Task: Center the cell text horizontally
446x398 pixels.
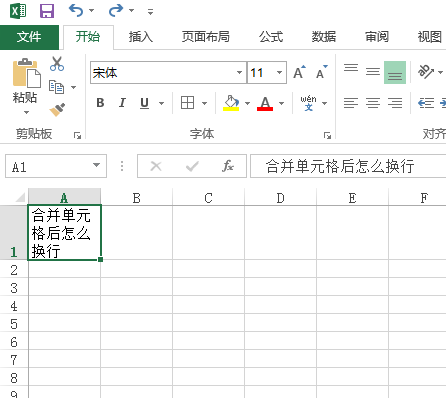Action: point(373,103)
